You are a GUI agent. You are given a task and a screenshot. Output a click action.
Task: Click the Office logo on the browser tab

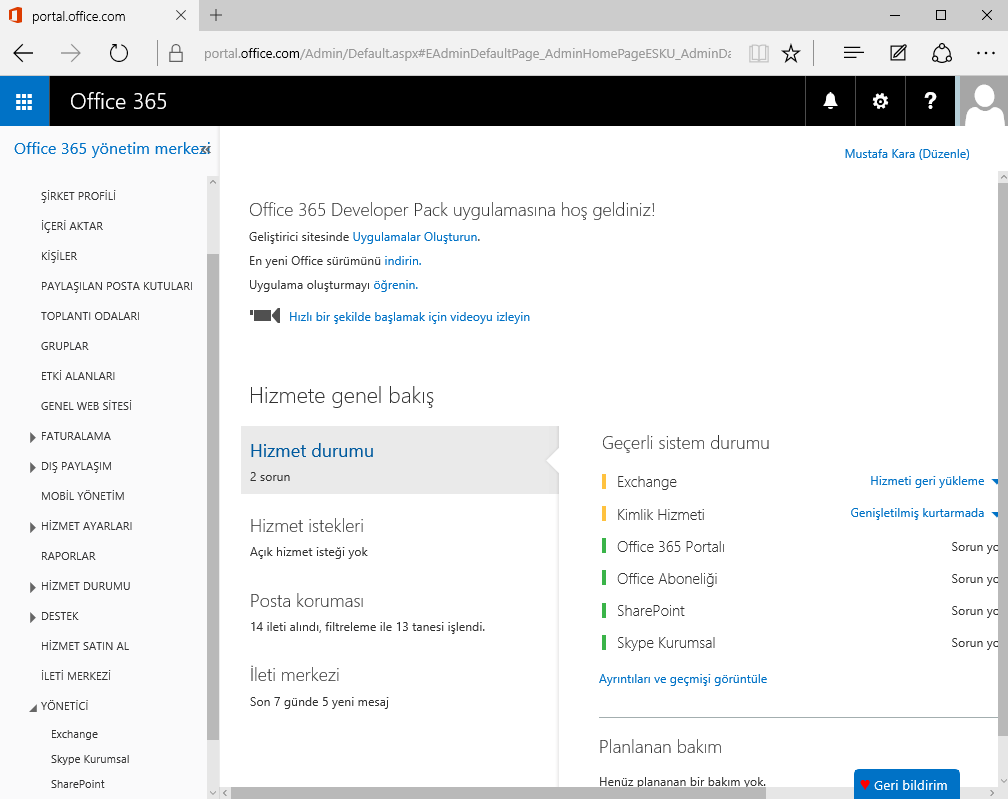15,15
